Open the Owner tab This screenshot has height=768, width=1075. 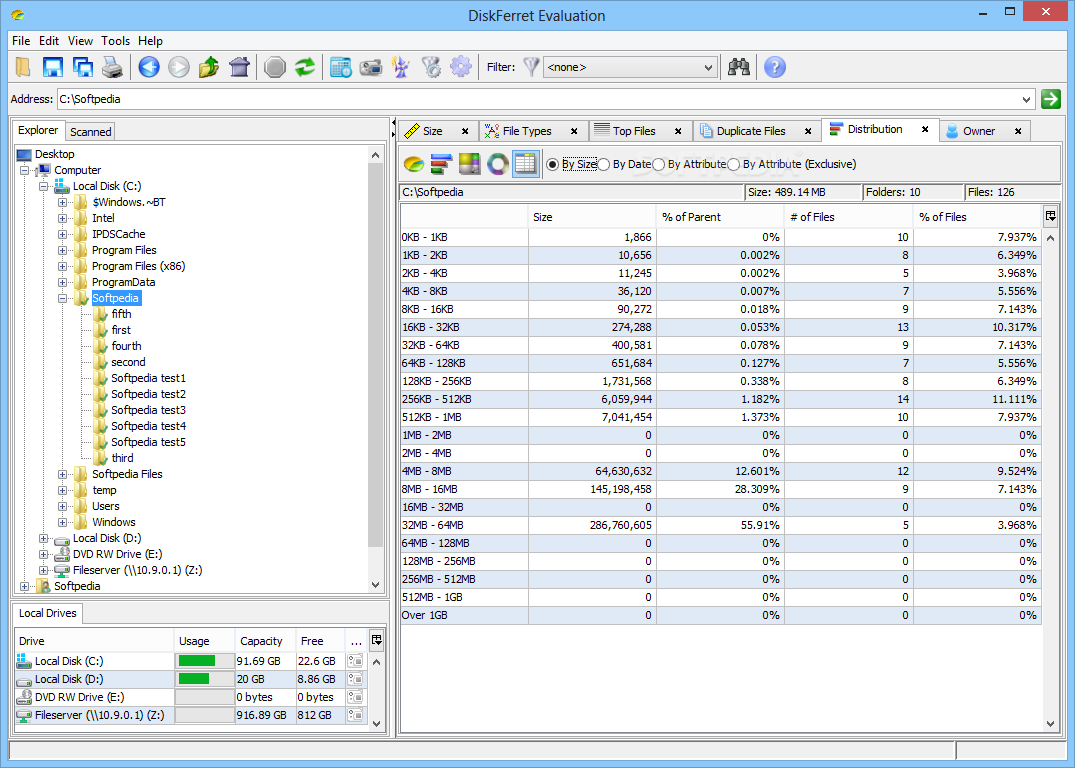[978, 131]
